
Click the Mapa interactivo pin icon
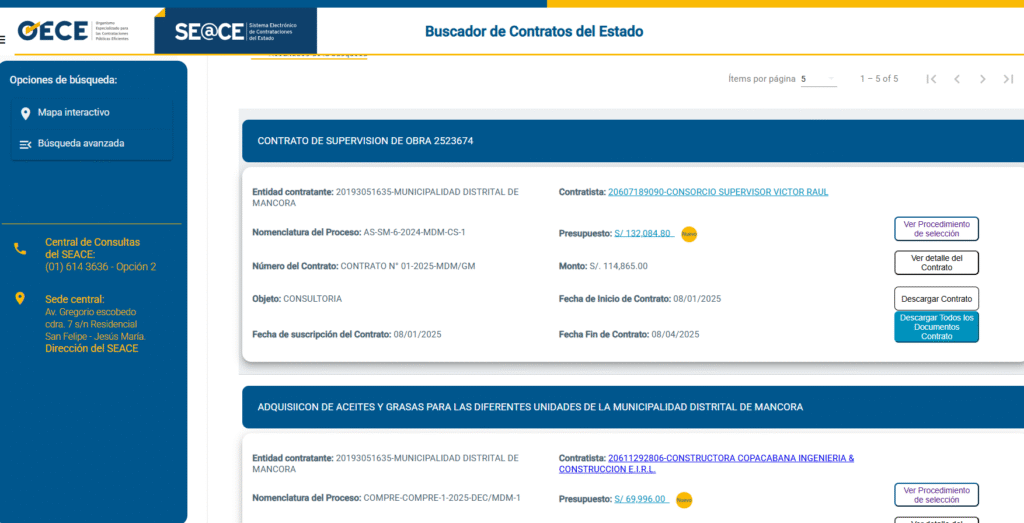(25, 113)
